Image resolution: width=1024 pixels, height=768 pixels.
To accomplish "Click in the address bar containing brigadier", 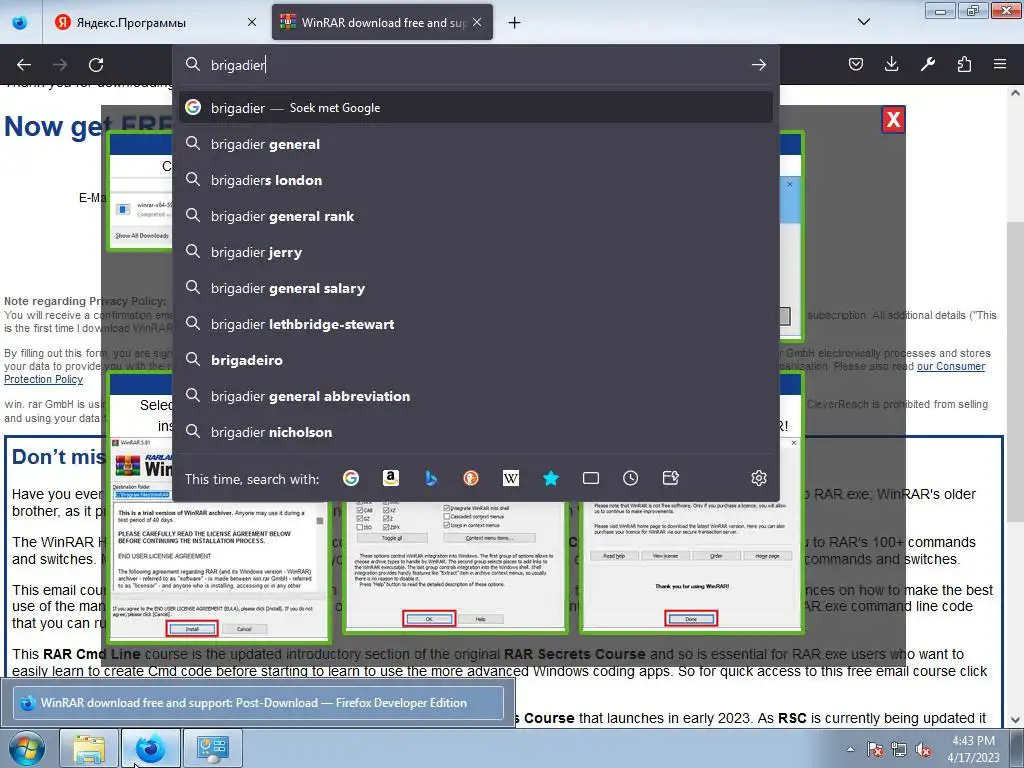I will [475, 65].
